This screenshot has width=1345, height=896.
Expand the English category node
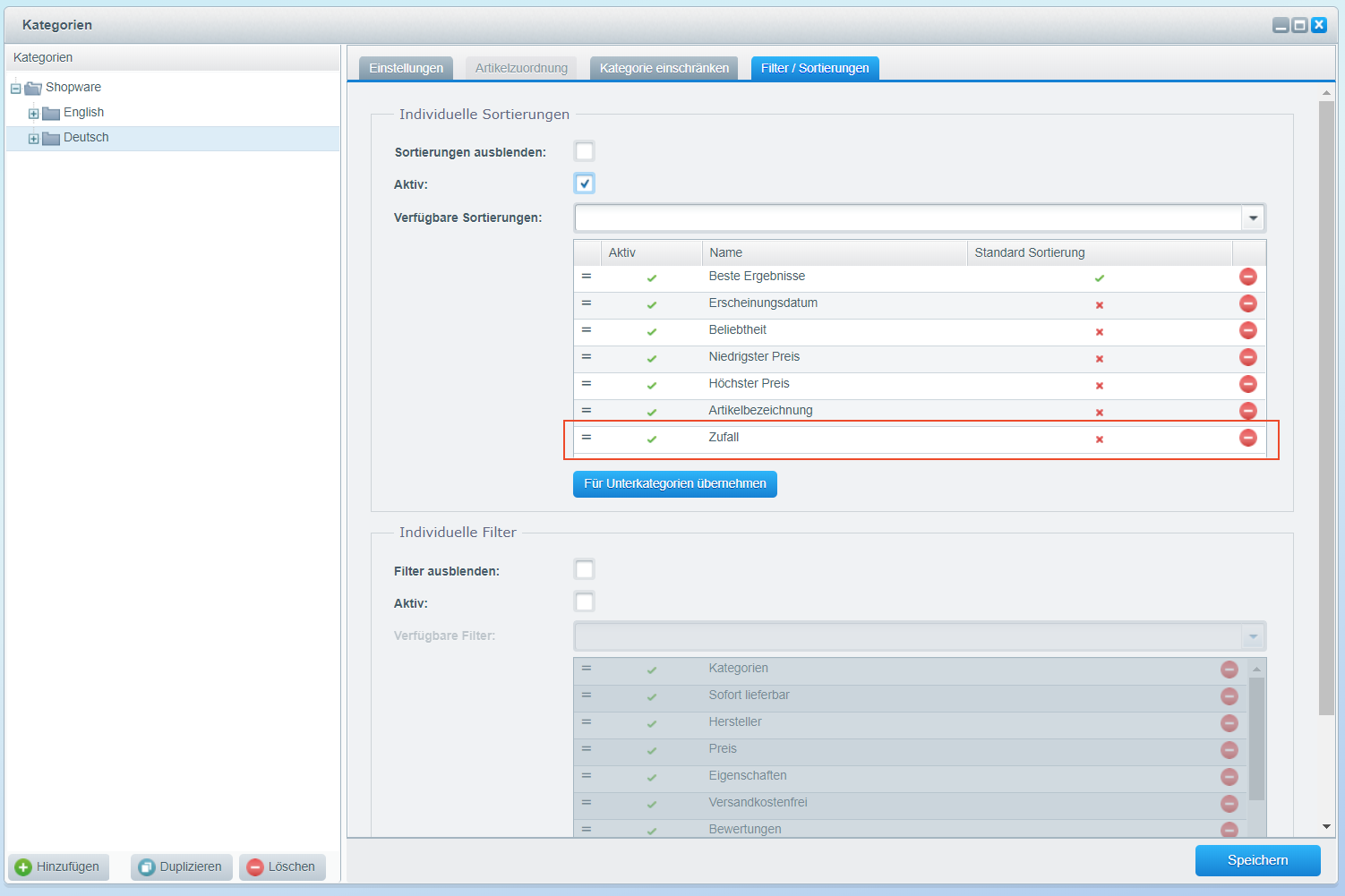[x=33, y=114]
